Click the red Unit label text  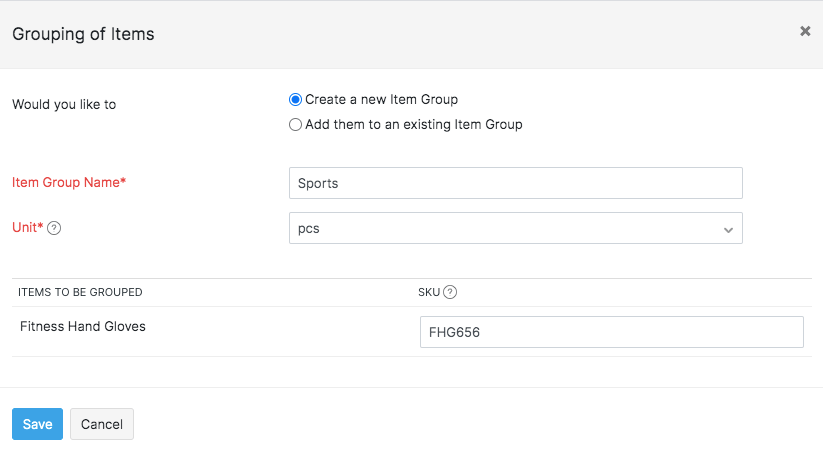[x=27, y=228]
